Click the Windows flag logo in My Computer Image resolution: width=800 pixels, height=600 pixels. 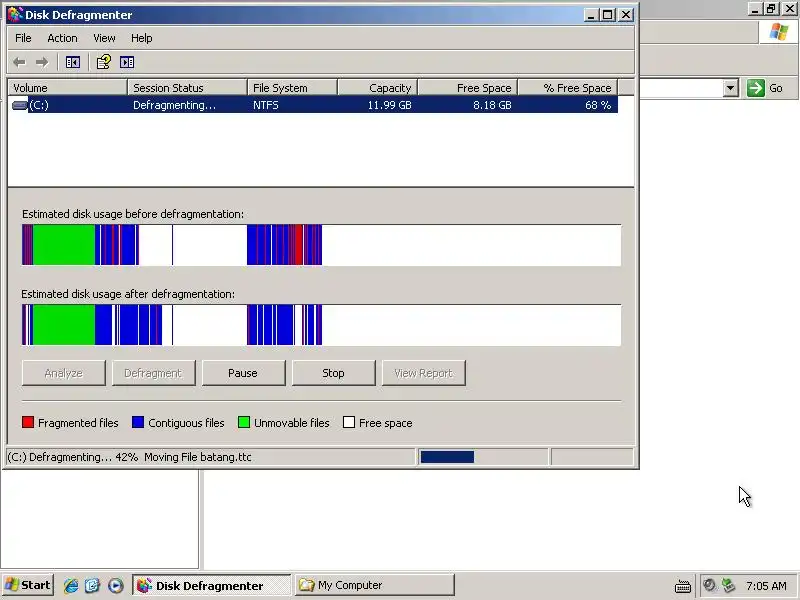click(x=779, y=32)
